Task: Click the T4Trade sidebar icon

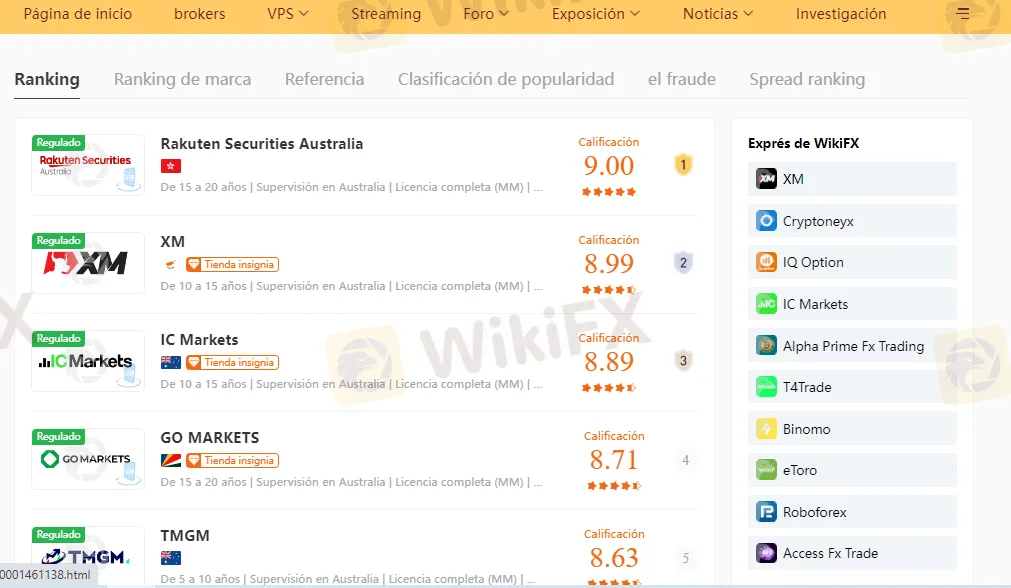Action: (766, 387)
